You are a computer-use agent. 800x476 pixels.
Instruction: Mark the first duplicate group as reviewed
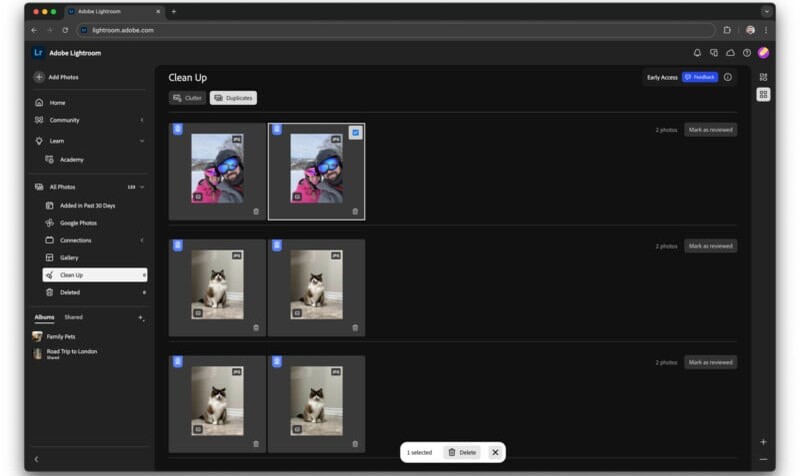click(710, 130)
